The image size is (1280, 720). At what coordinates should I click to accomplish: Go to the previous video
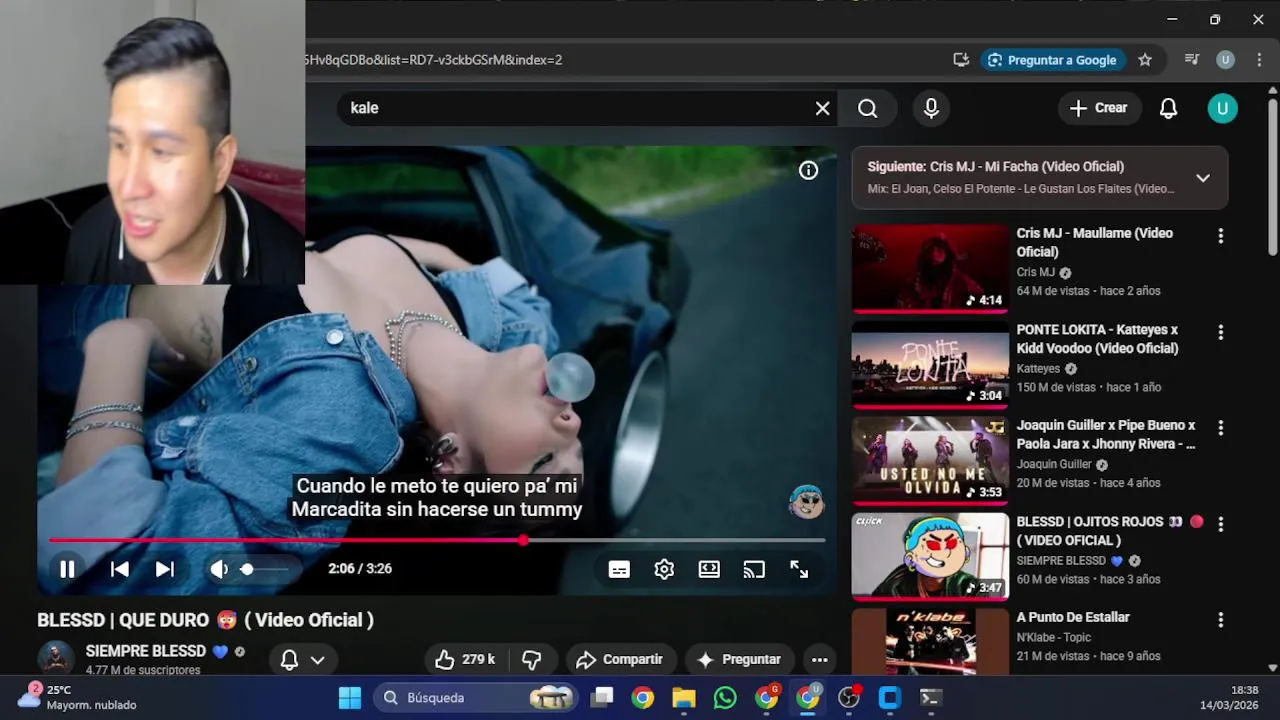tap(119, 569)
